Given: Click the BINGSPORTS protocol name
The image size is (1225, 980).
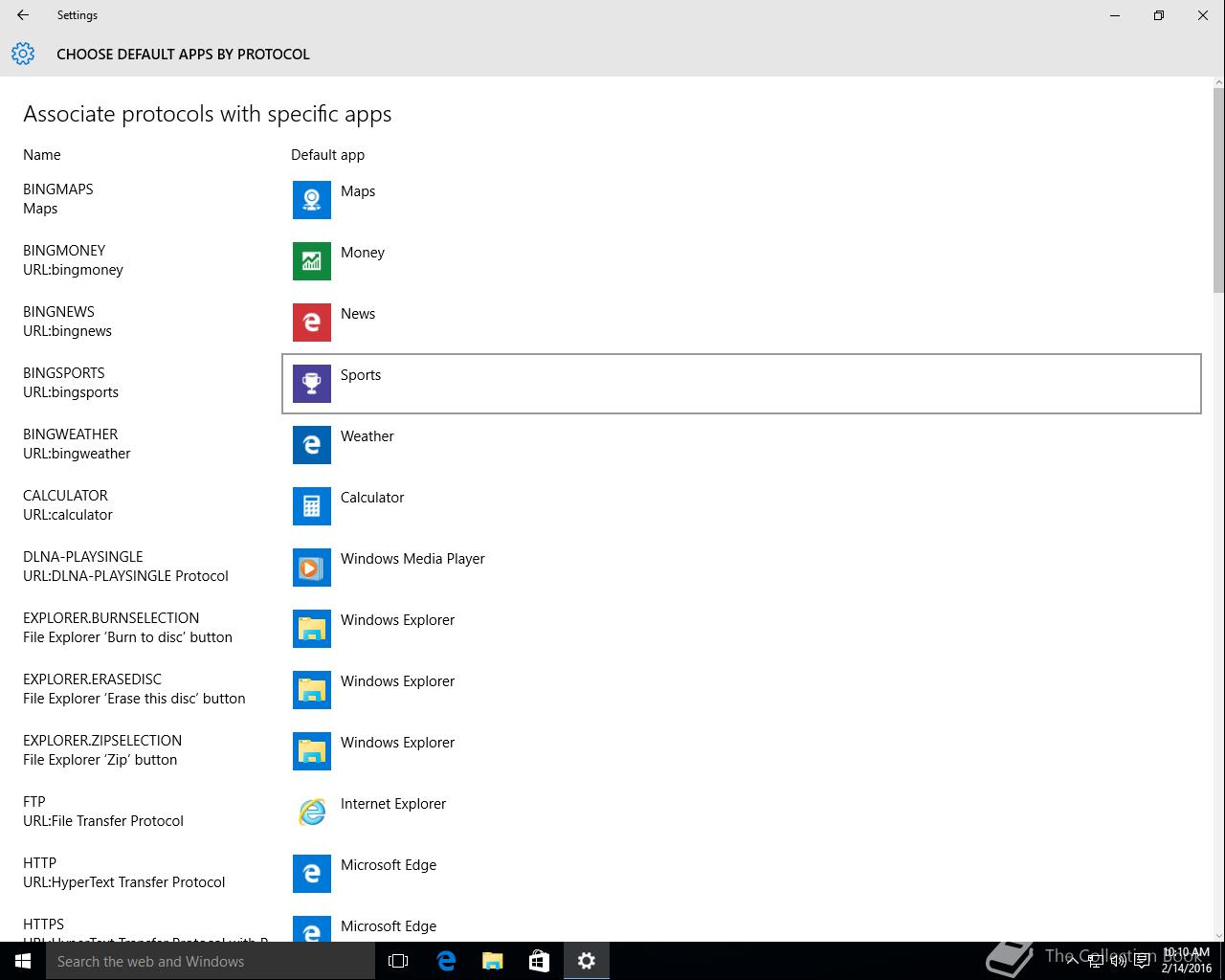Looking at the screenshot, I should 64,373.
